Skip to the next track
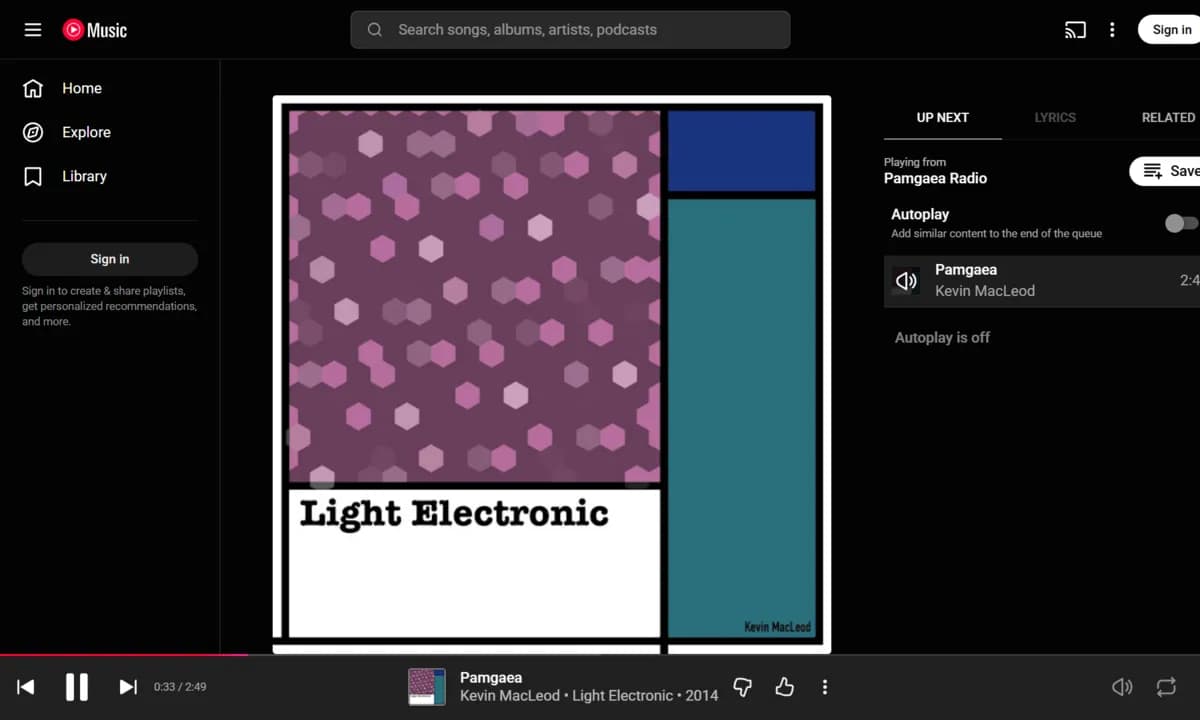Image resolution: width=1200 pixels, height=720 pixels. tap(128, 687)
